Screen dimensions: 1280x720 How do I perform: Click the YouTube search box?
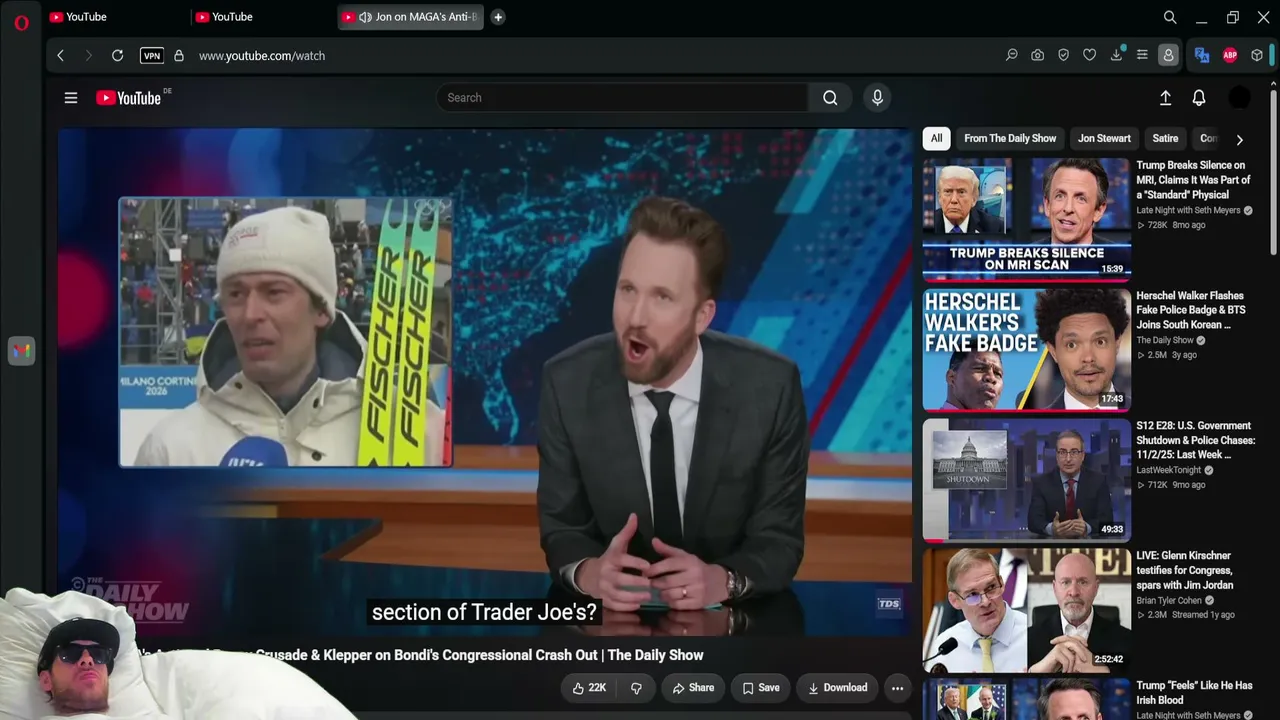(x=622, y=98)
